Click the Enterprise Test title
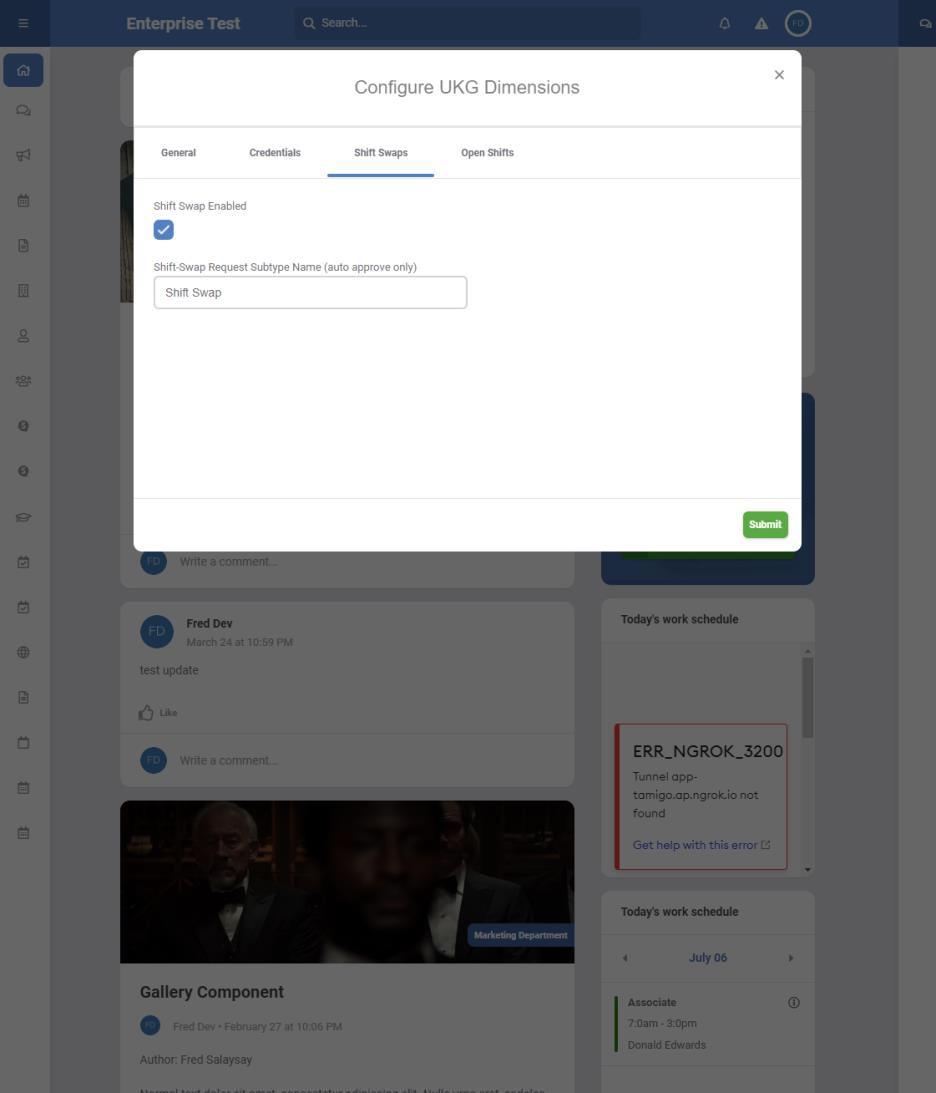Screen dimensions: 936x1093 pyautogui.click(x=183, y=23)
